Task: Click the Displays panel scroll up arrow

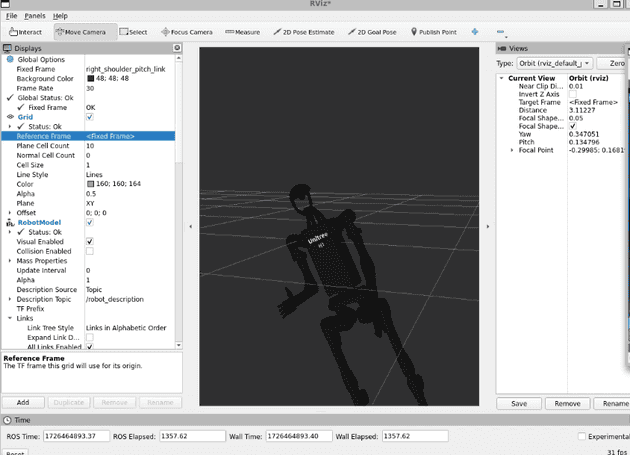Action: coord(179,58)
